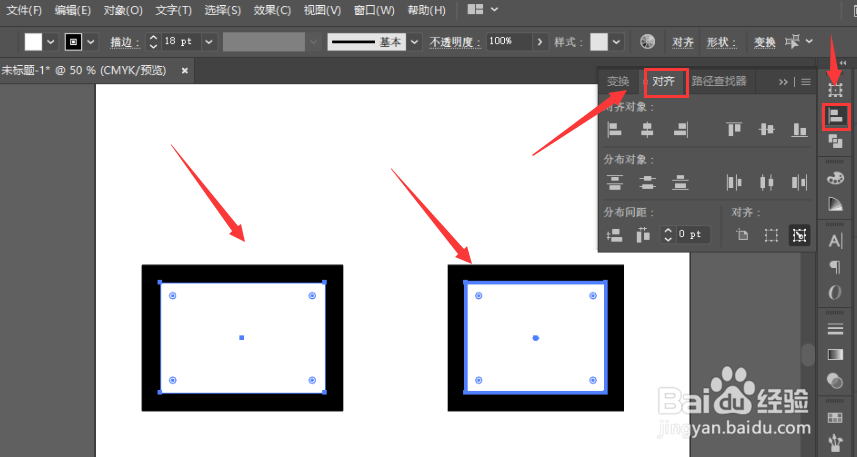The height and width of the screenshot is (457, 857).
Task: Click the distribute spacing stepper arrows
Action: [x=668, y=235]
